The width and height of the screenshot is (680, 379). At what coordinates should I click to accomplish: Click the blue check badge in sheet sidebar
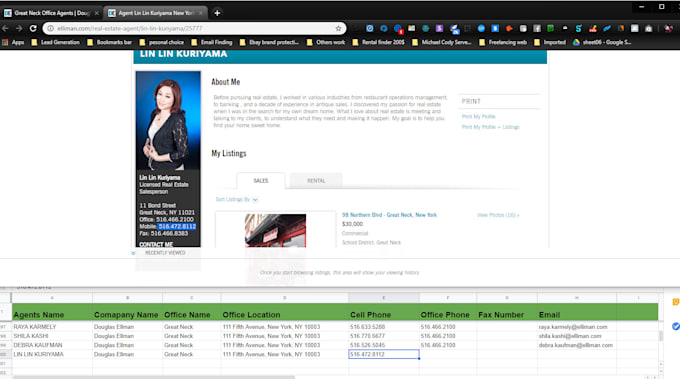(676, 326)
